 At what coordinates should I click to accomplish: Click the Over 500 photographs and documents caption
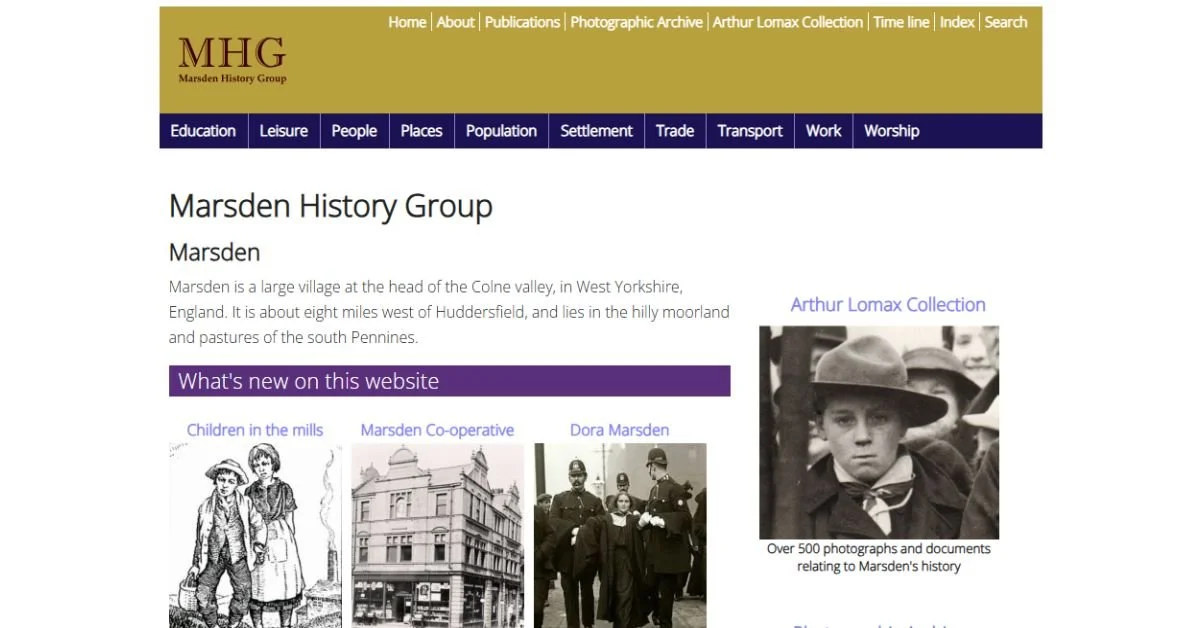(879, 557)
